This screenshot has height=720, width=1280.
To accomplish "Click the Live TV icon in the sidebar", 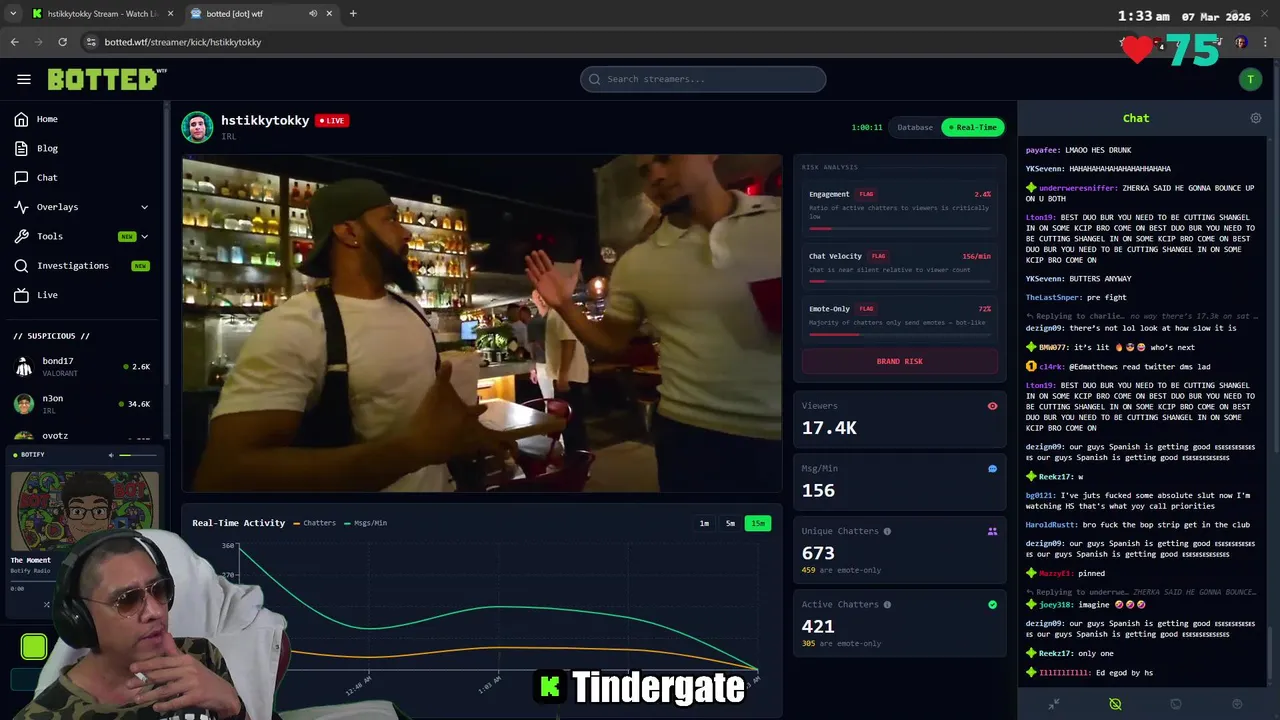I will point(21,295).
